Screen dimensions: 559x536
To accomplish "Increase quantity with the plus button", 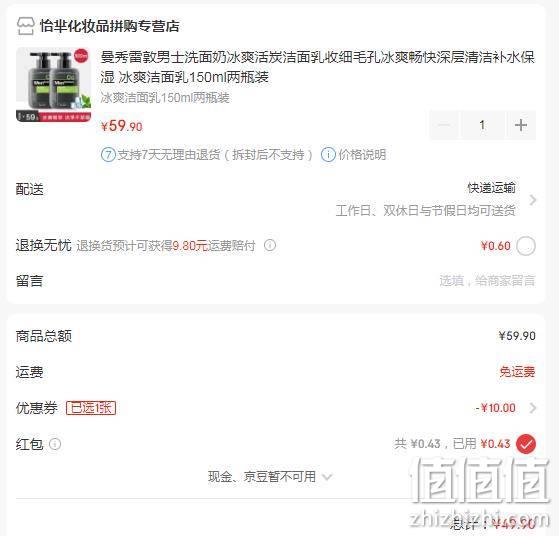I will point(520,125).
